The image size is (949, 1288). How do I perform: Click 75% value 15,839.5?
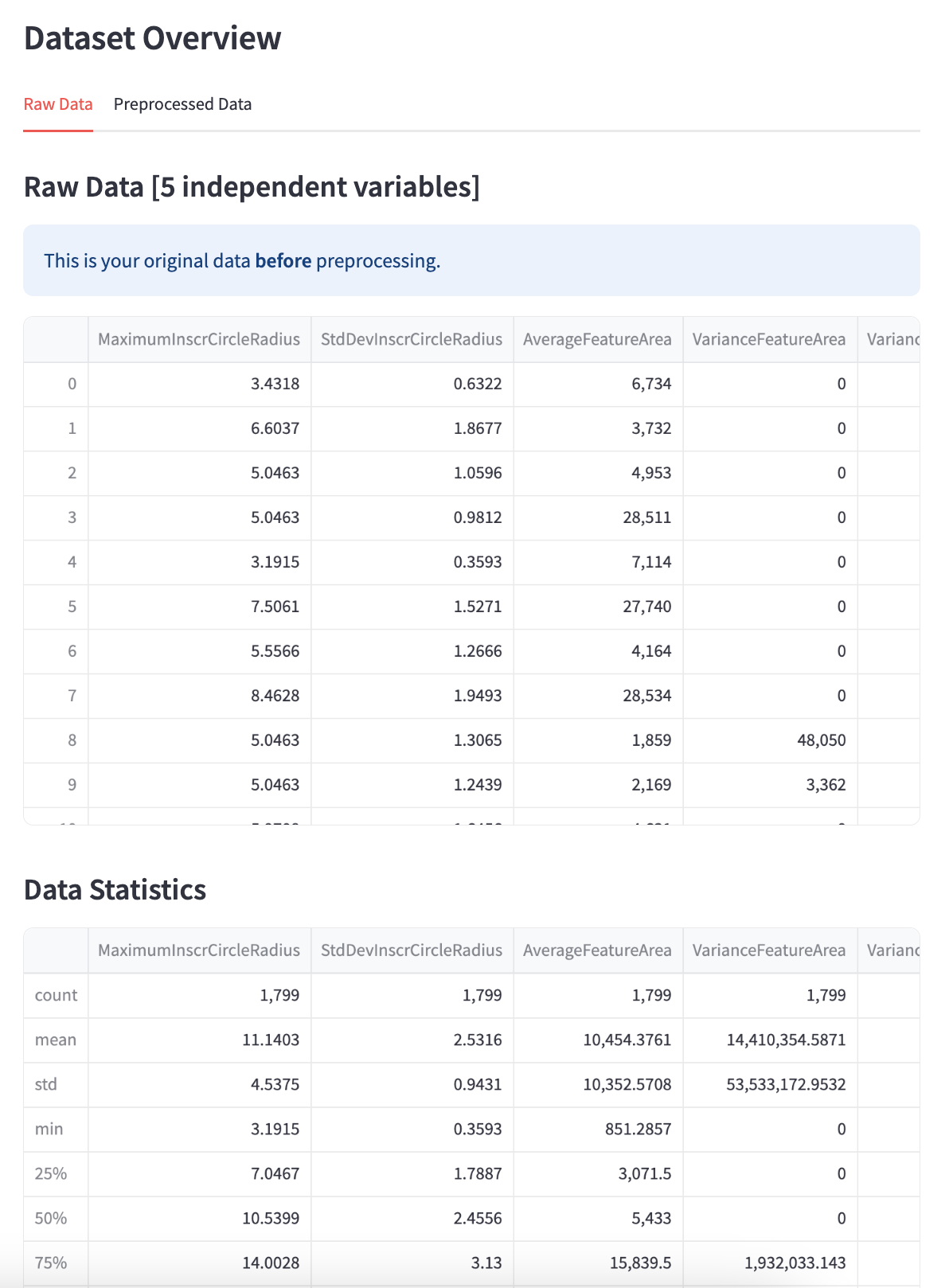coord(598,1263)
